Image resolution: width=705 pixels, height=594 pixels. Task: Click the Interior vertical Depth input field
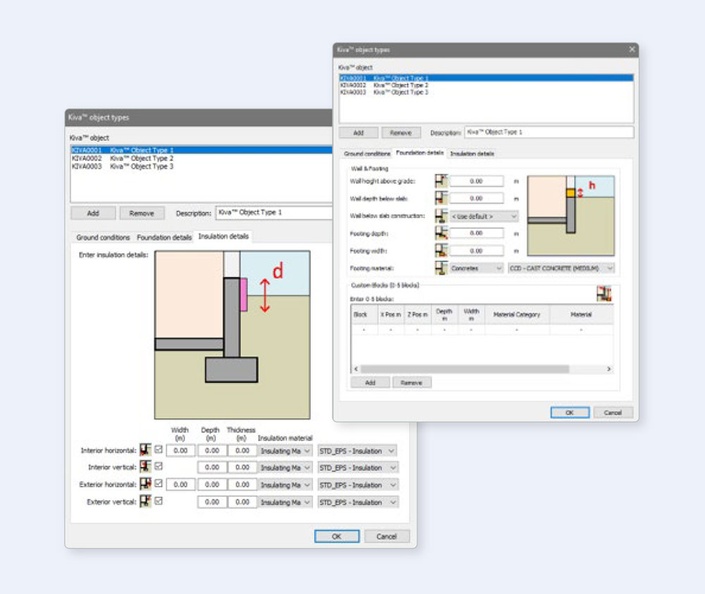212,467
